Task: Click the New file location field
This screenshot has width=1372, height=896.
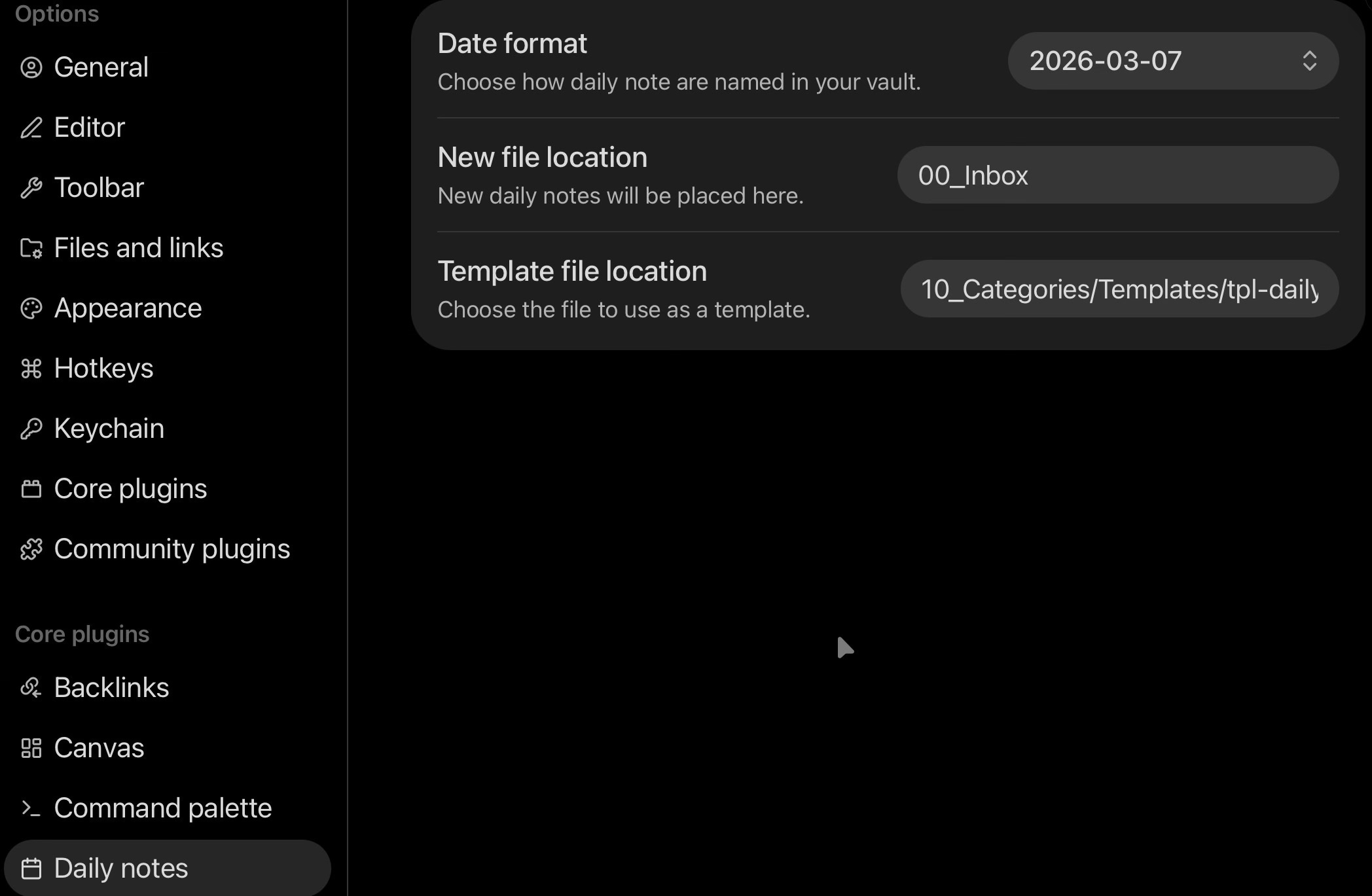Action: (x=1117, y=175)
